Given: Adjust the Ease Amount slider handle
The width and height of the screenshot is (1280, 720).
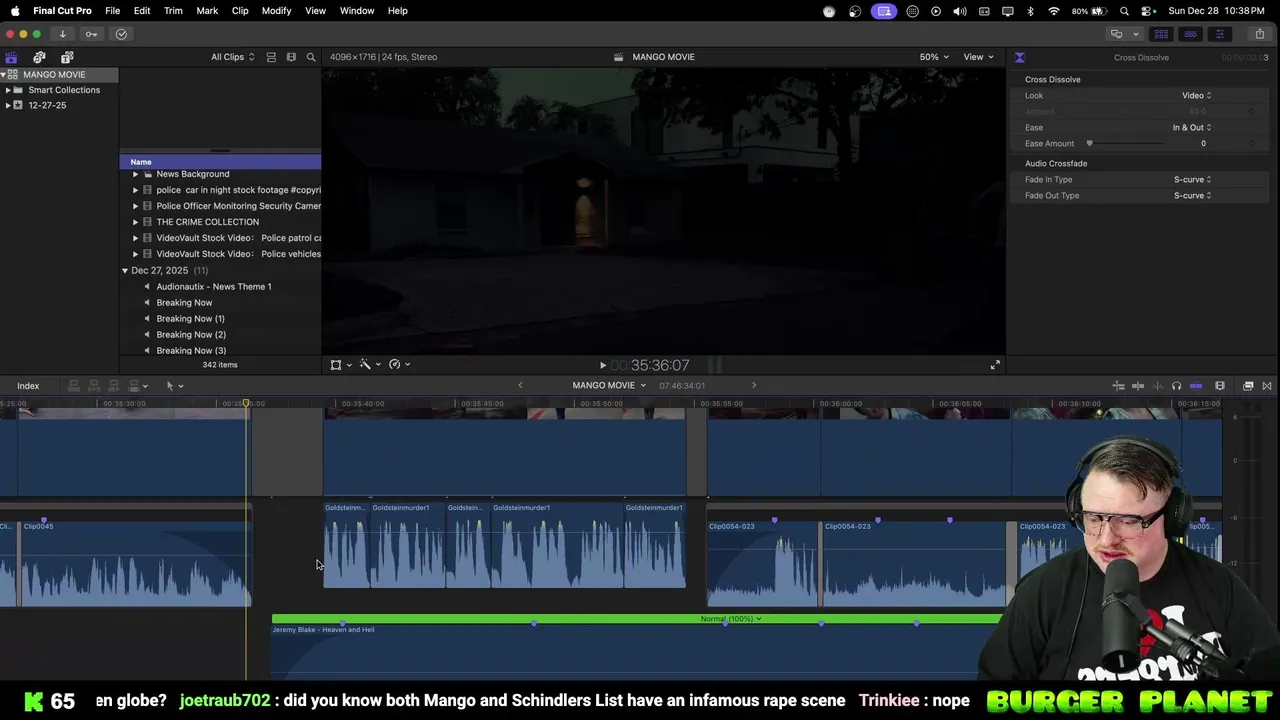Looking at the screenshot, I should (x=1089, y=144).
